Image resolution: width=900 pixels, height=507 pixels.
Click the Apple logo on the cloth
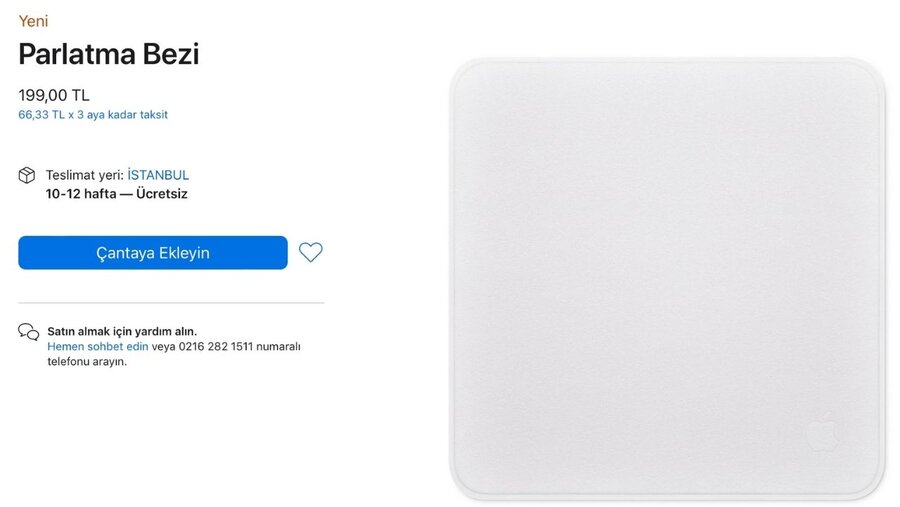point(823,431)
